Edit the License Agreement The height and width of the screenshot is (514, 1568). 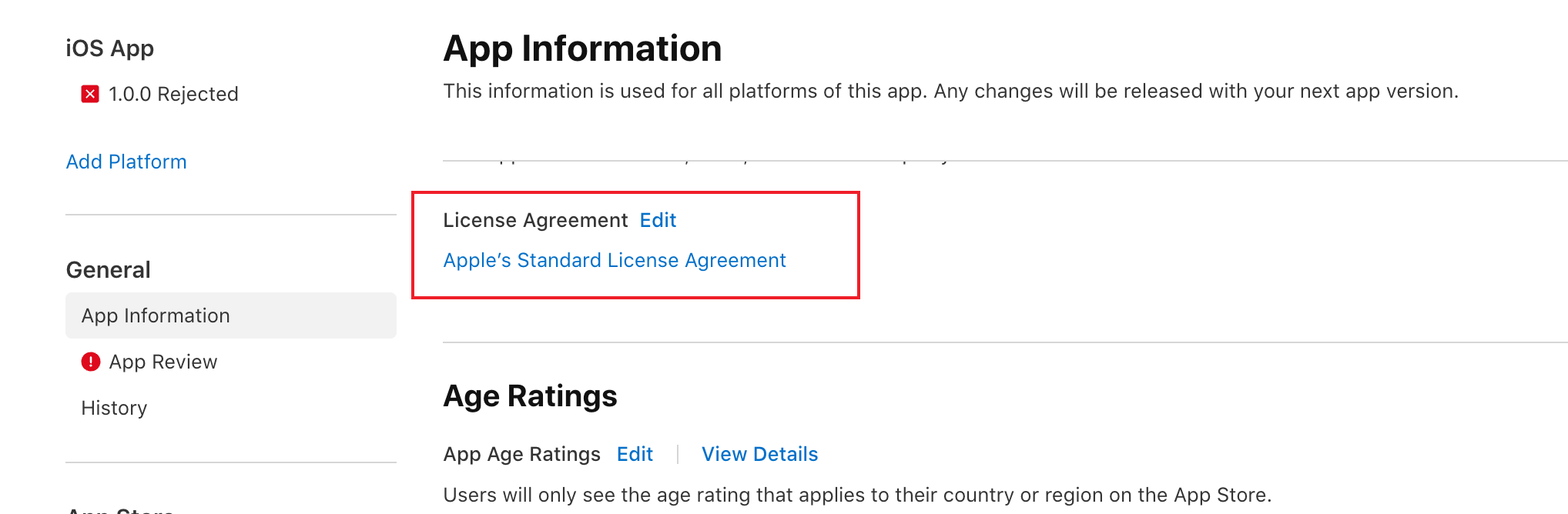[x=658, y=220]
